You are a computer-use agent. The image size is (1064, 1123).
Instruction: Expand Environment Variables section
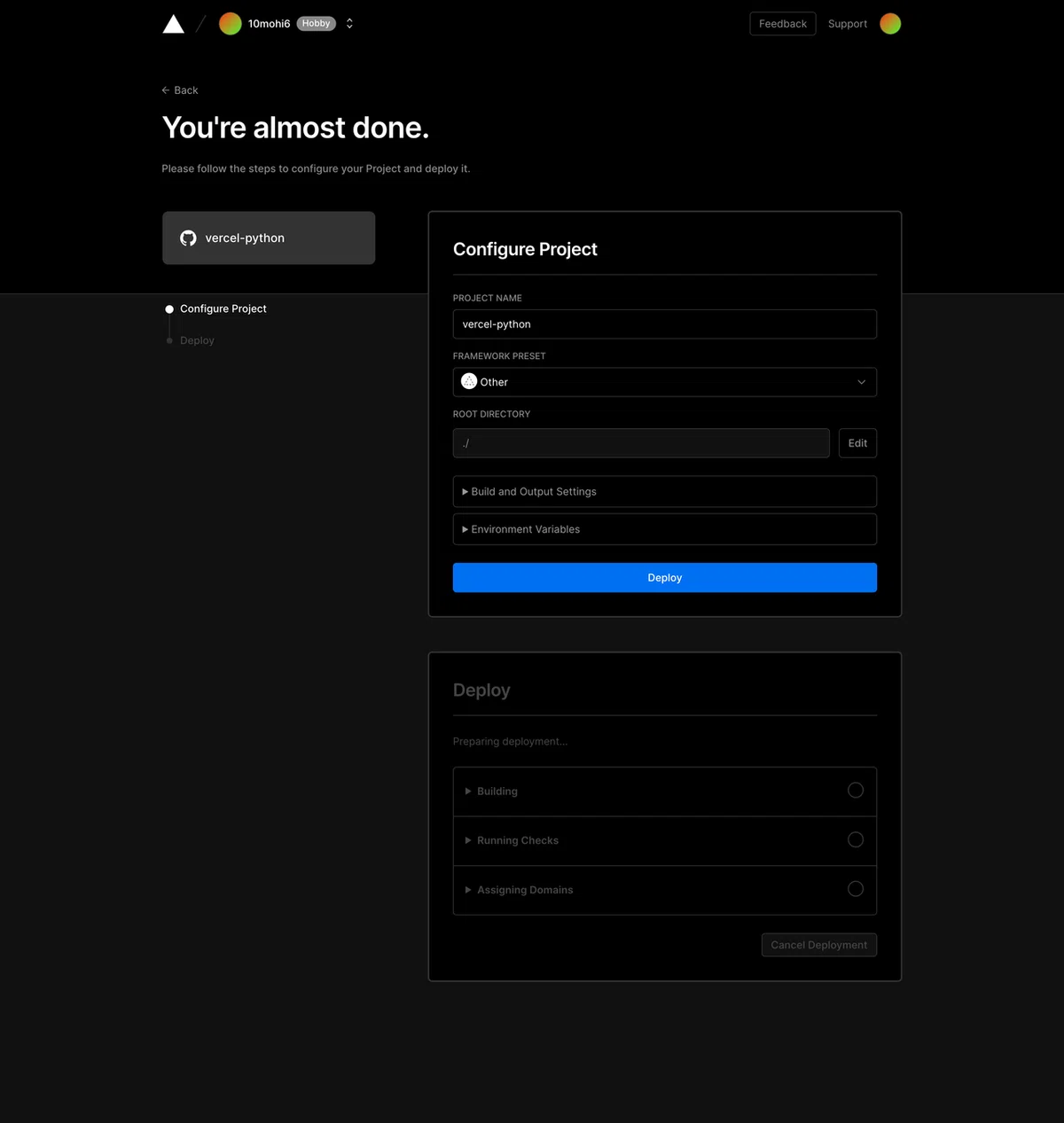[665, 529]
